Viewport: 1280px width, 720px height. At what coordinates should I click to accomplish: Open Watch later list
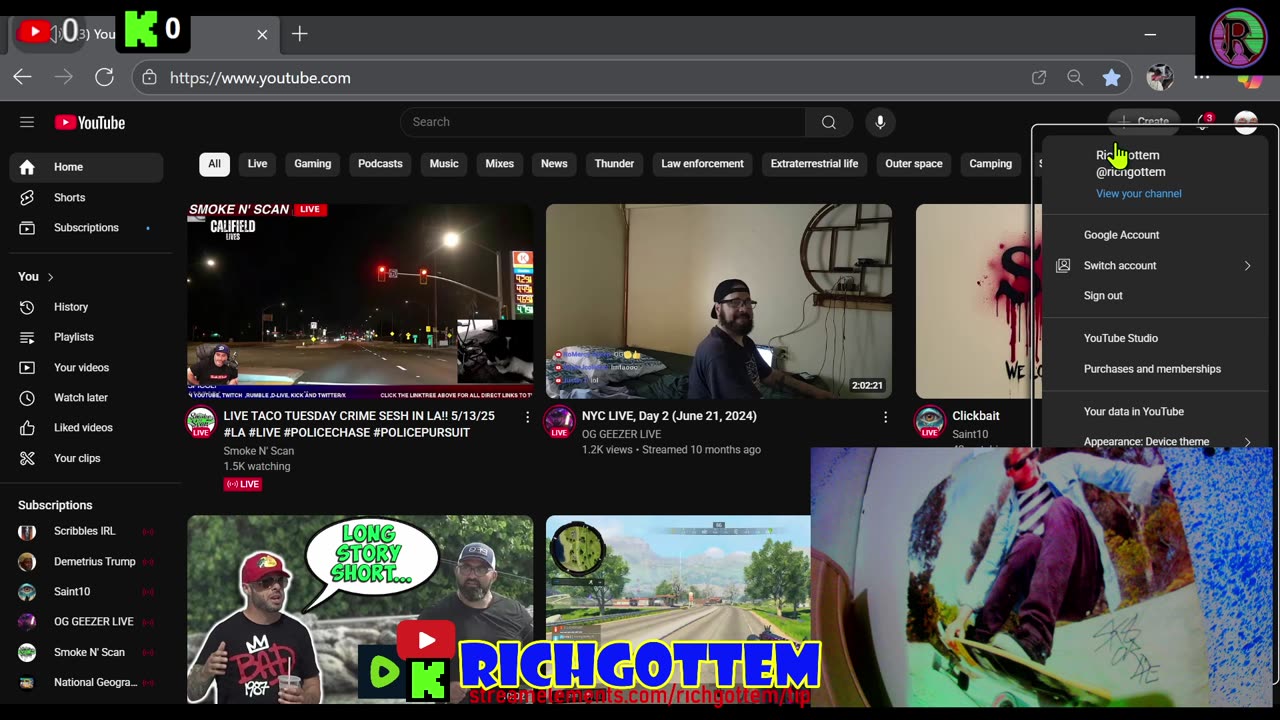(x=86, y=397)
